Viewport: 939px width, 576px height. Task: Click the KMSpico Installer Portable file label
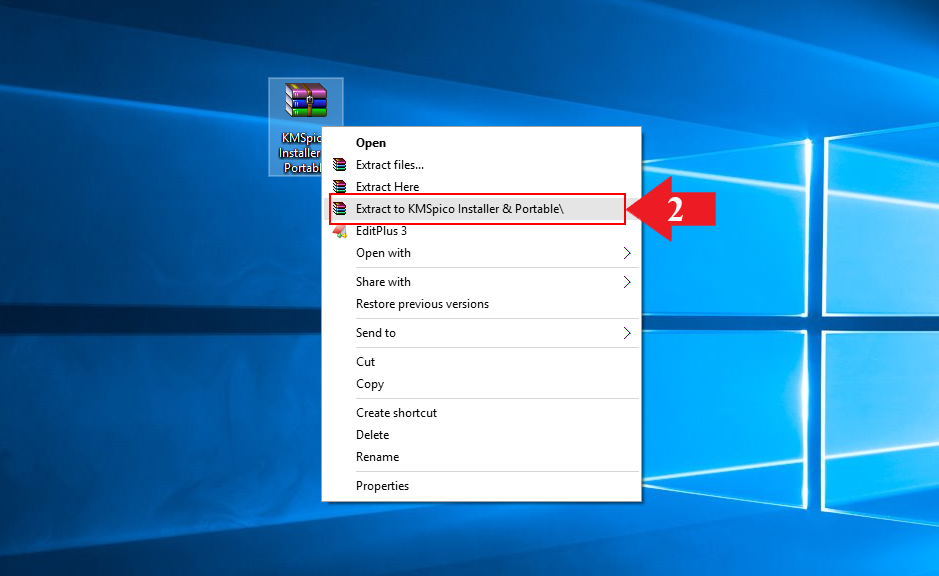coord(299,153)
